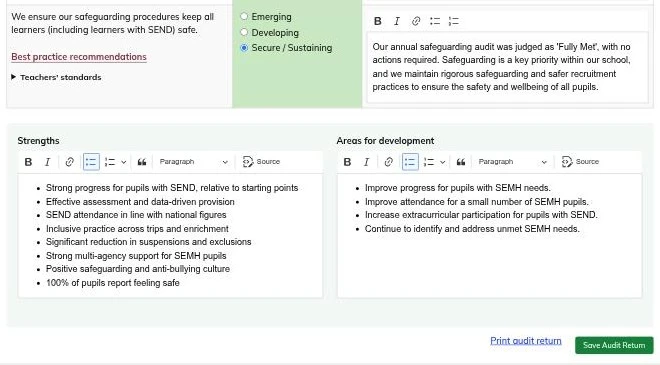This screenshot has height=365, width=660.
Task: Click 'Increase extracurricular participation for pupils with SEND'
Action: pyautogui.click(x=481, y=215)
